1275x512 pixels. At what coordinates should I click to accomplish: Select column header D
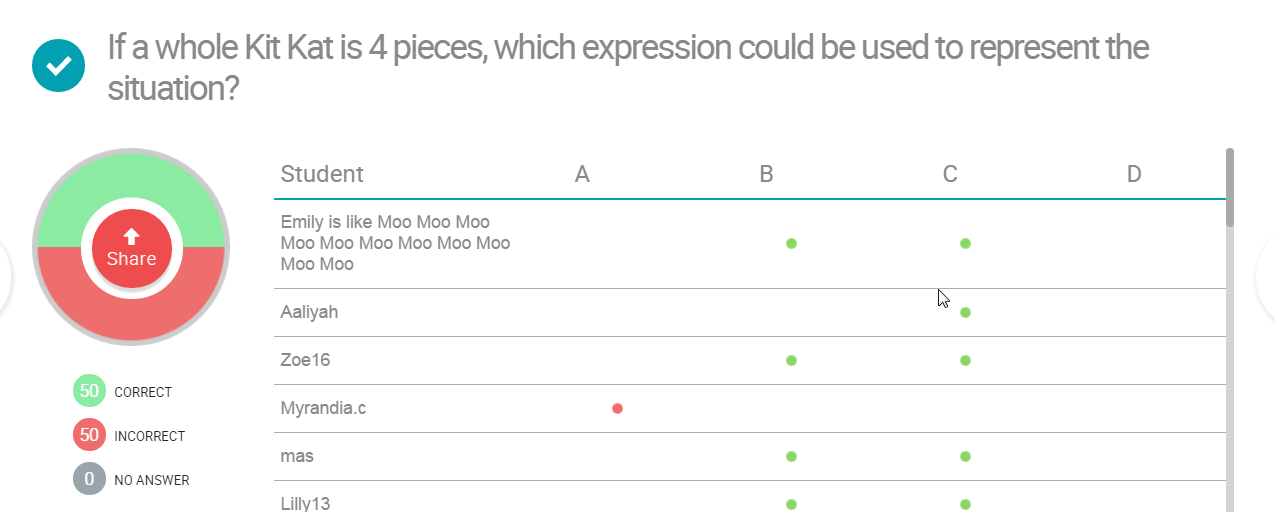coord(1134,174)
